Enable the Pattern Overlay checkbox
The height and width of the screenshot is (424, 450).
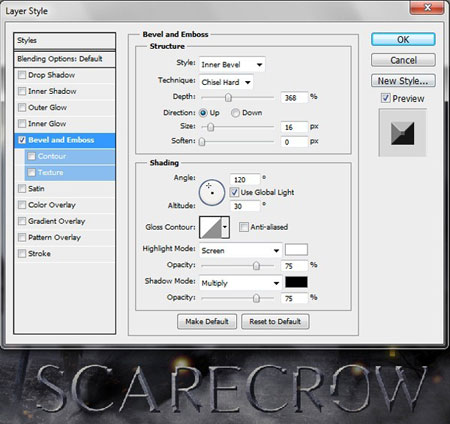[x=22, y=237]
